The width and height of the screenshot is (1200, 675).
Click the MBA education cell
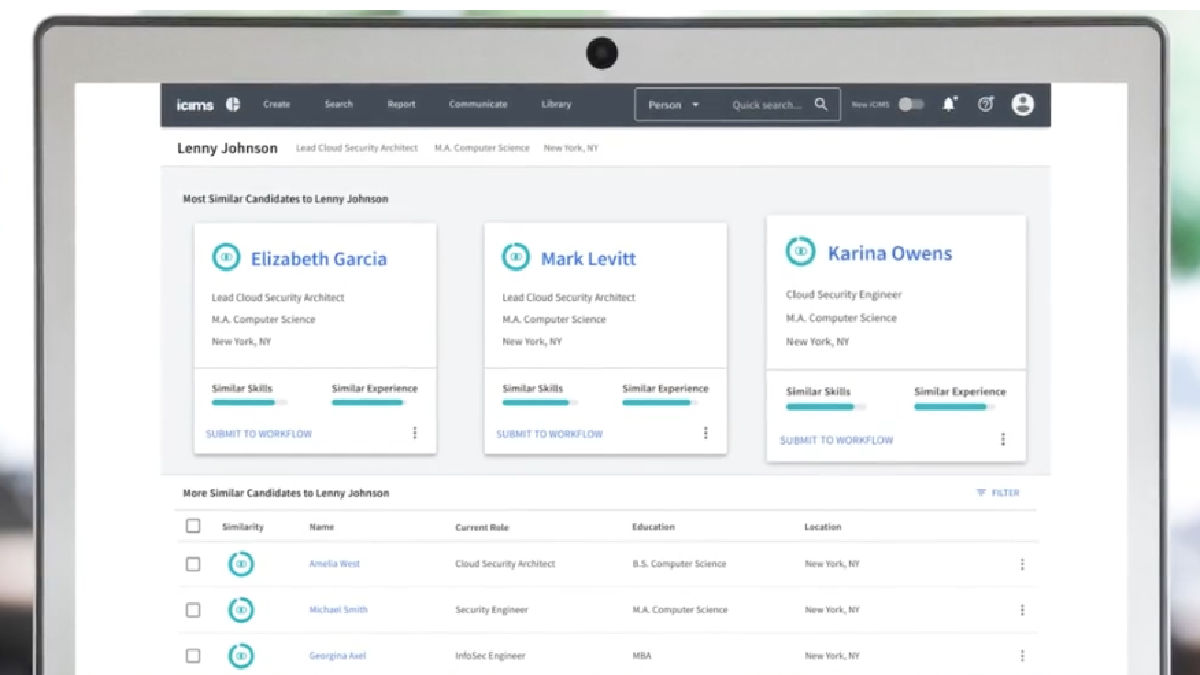642,656
